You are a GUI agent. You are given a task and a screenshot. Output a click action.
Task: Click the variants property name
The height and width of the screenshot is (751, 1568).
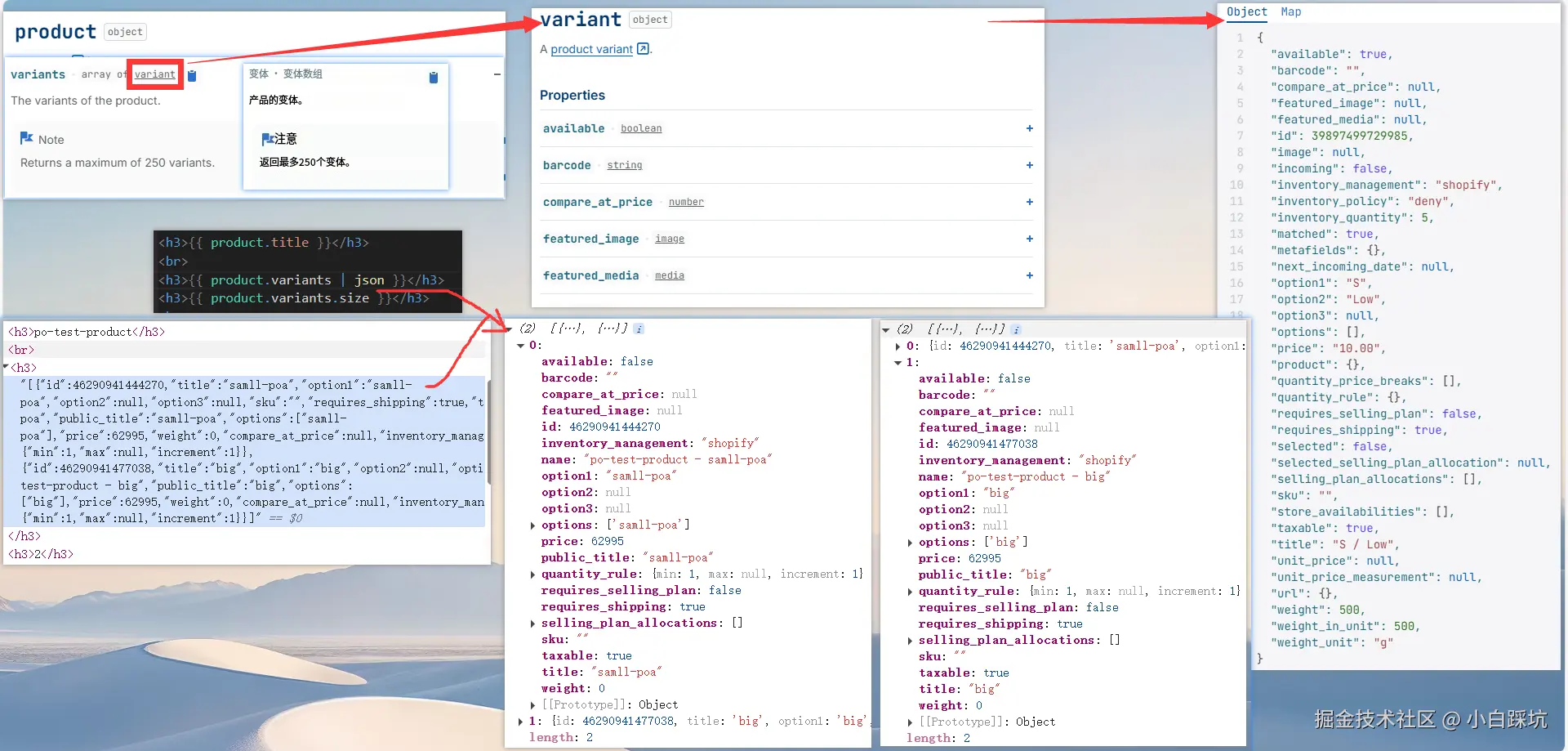click(38, 74)
